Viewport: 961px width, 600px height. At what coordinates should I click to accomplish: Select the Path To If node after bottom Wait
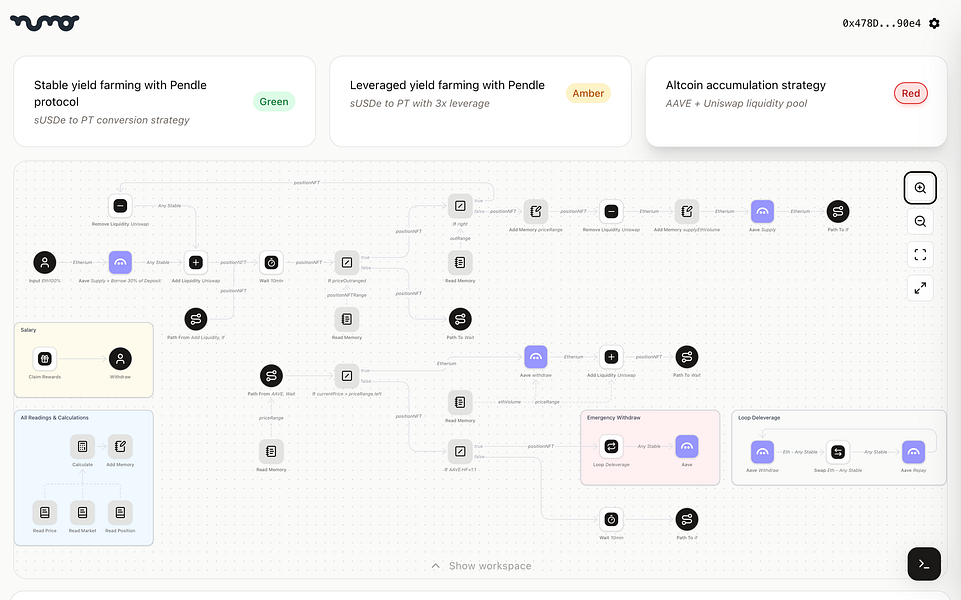coord(686,519)
